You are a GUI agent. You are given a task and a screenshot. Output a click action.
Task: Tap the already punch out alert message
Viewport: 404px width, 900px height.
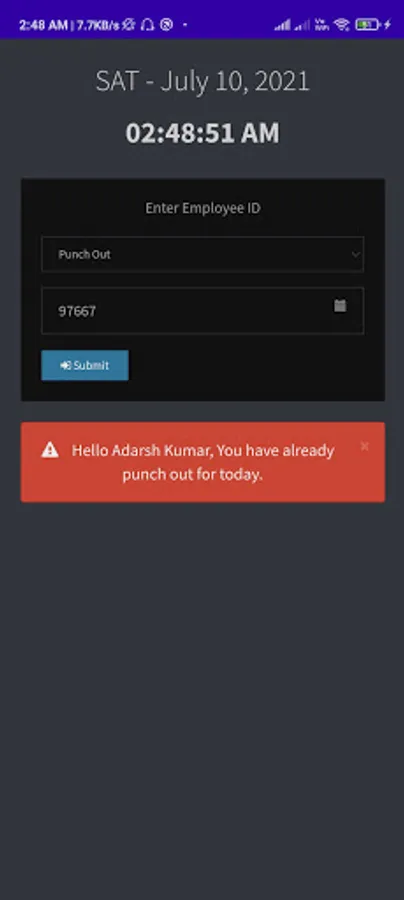point(203,462)
